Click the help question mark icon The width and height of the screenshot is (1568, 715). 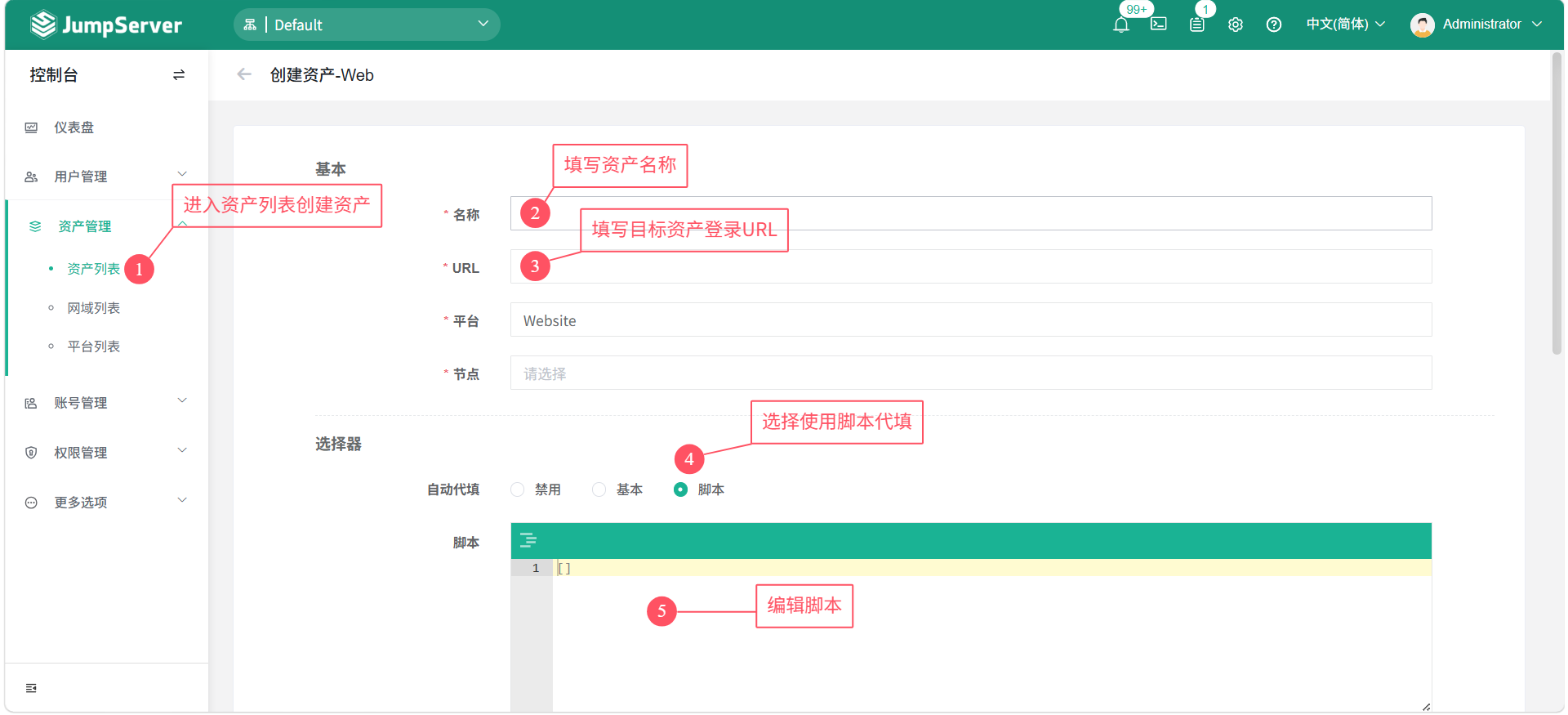pyautogui.click(x=1273, y=25)
